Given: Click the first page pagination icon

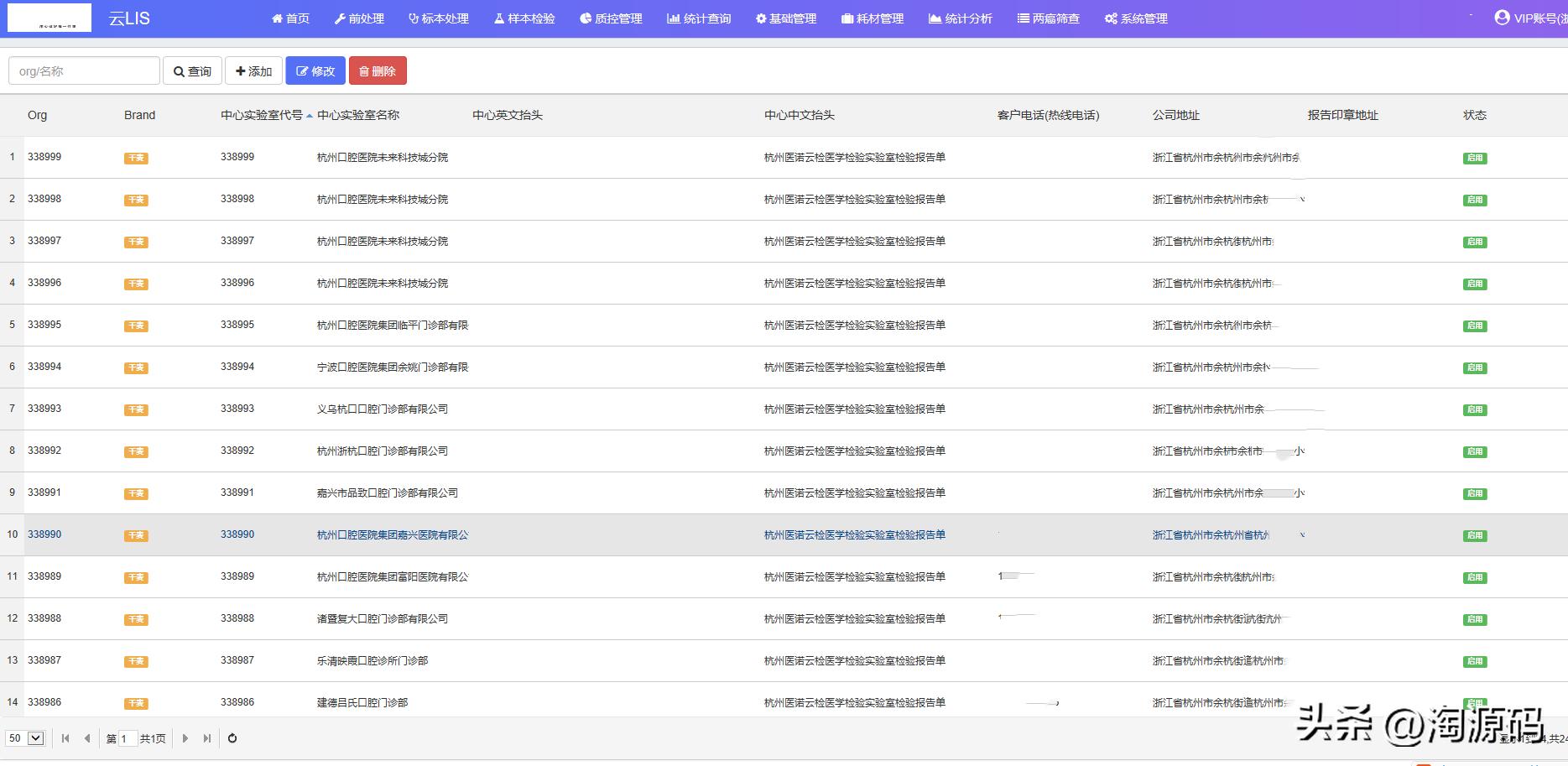Looking at the screenshot, I should point(65,738).
